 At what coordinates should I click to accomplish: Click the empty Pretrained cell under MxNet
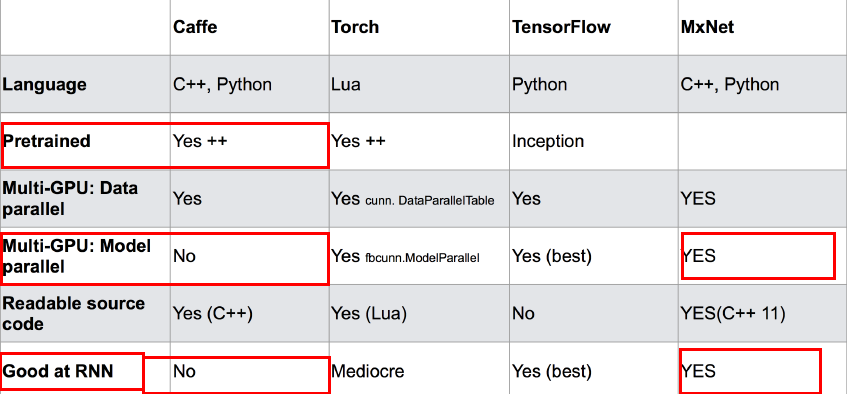tap(762, 141)
